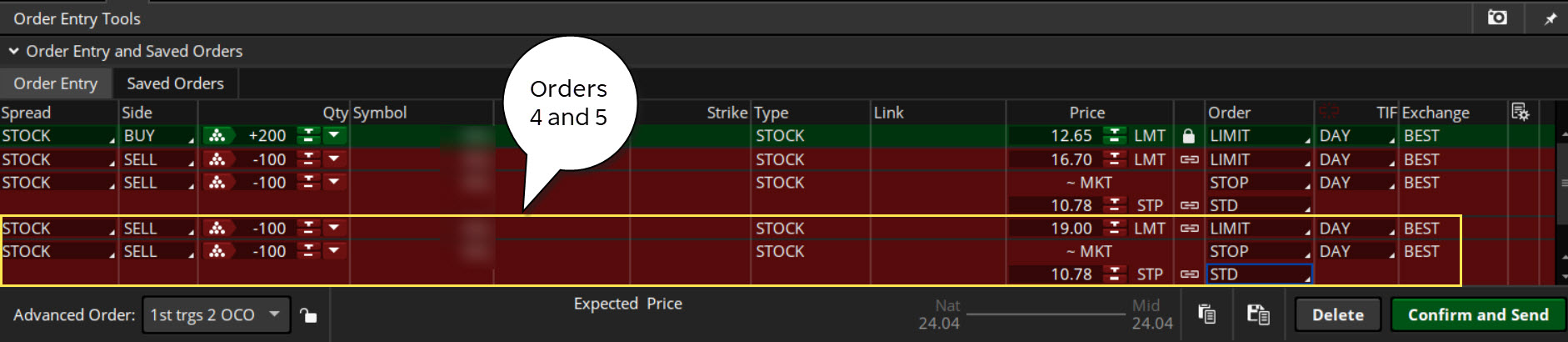This screenshot has height=342, width=1568.
Task: Open the STOCK spread dropdown on the BUY row
Action: coord(58,135)
